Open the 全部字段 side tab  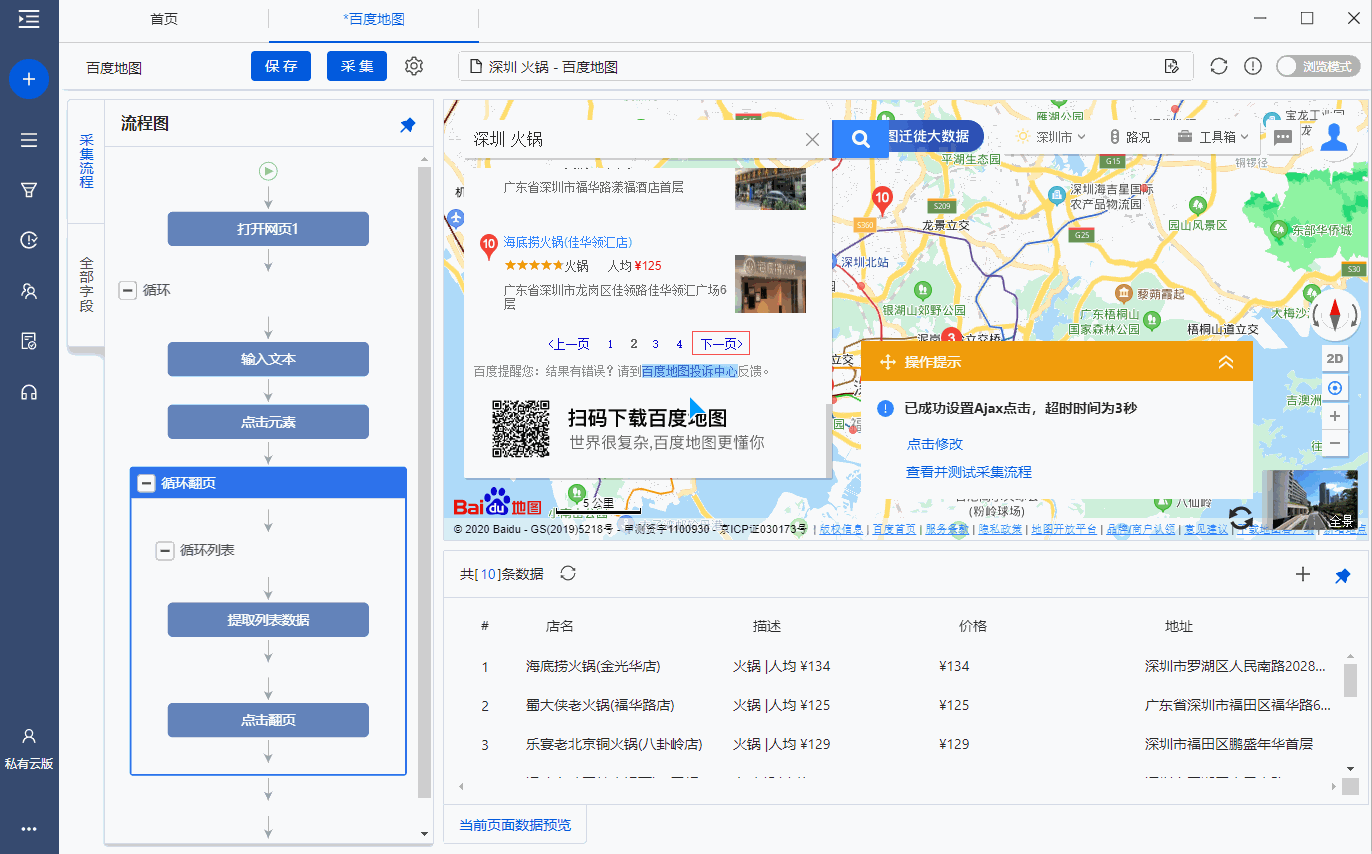[86, 285]
